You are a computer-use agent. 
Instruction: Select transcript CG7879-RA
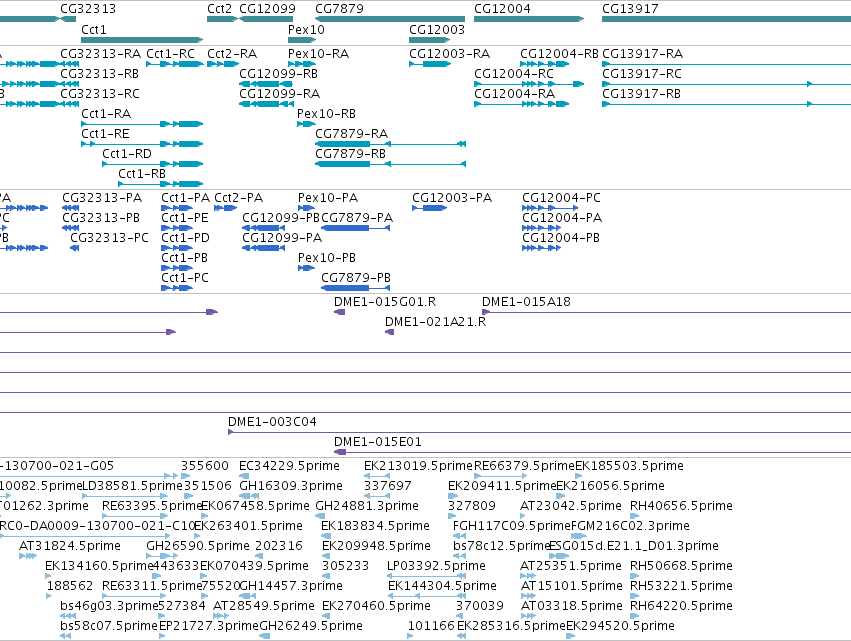(x=352, y=134)
